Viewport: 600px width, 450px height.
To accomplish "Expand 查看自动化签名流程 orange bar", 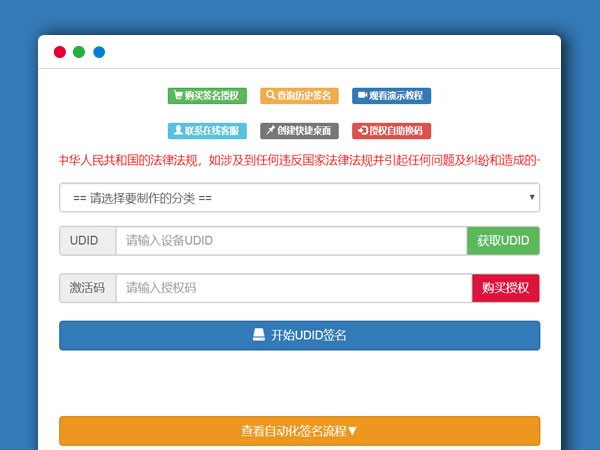I will (x=299, y=431).
